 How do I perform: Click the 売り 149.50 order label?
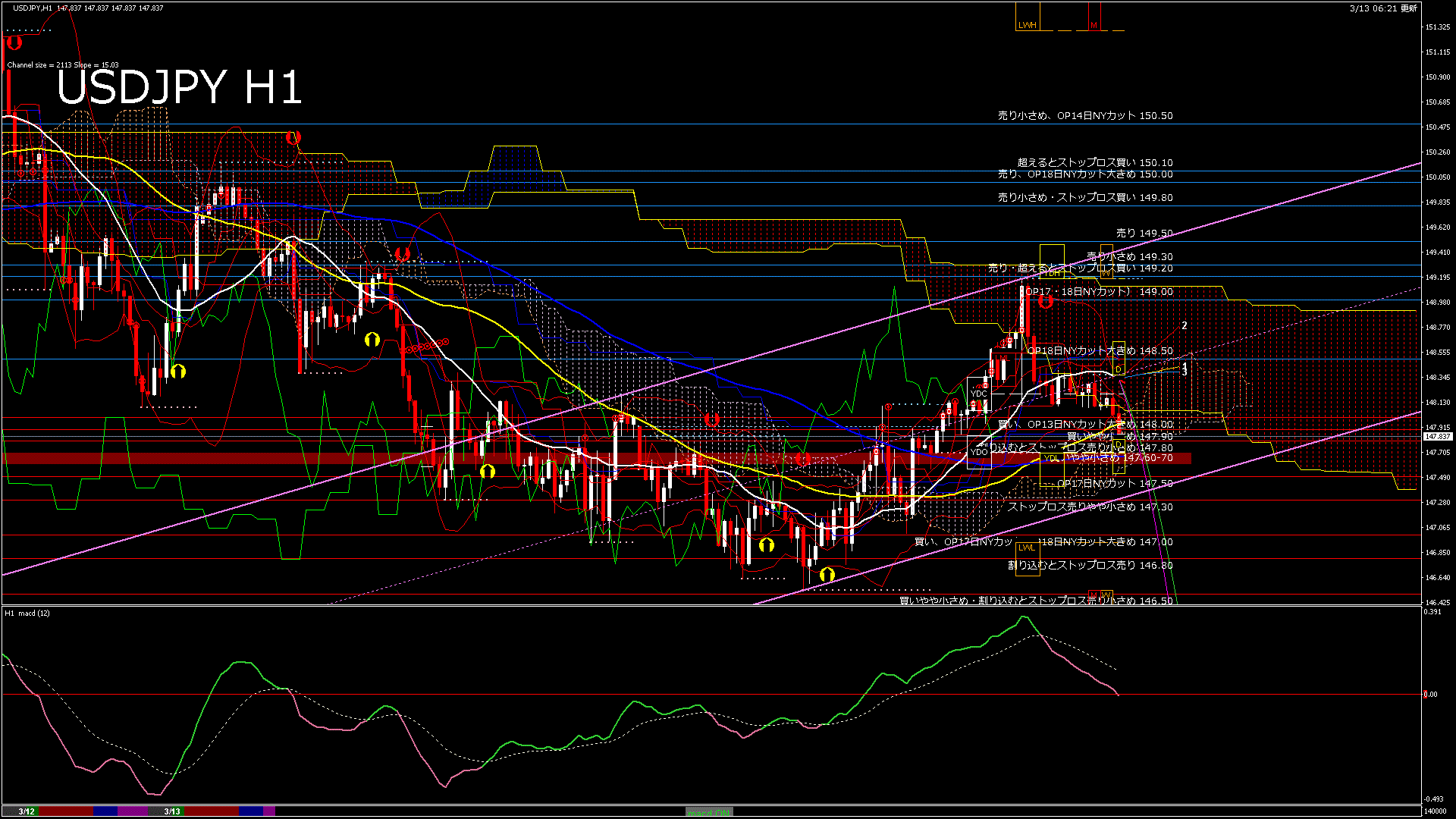(x=1144, y=234)
